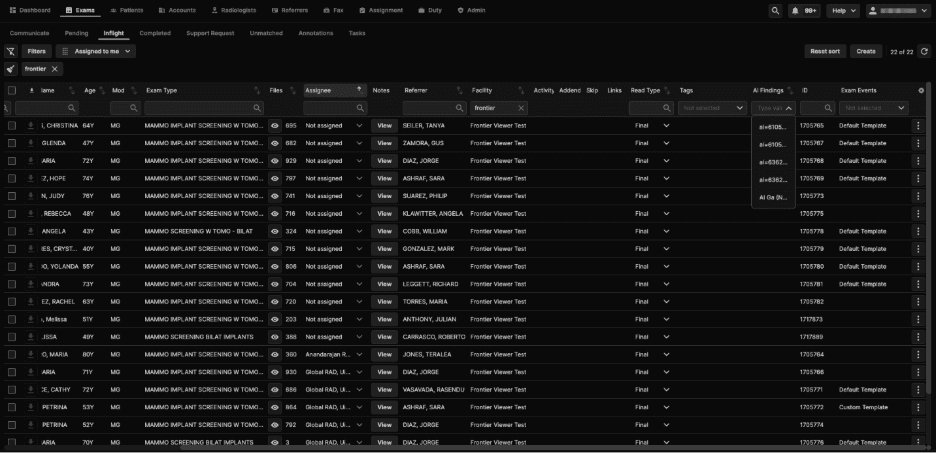Preview files with the eye icon for the 695 row

pos(275,126)
